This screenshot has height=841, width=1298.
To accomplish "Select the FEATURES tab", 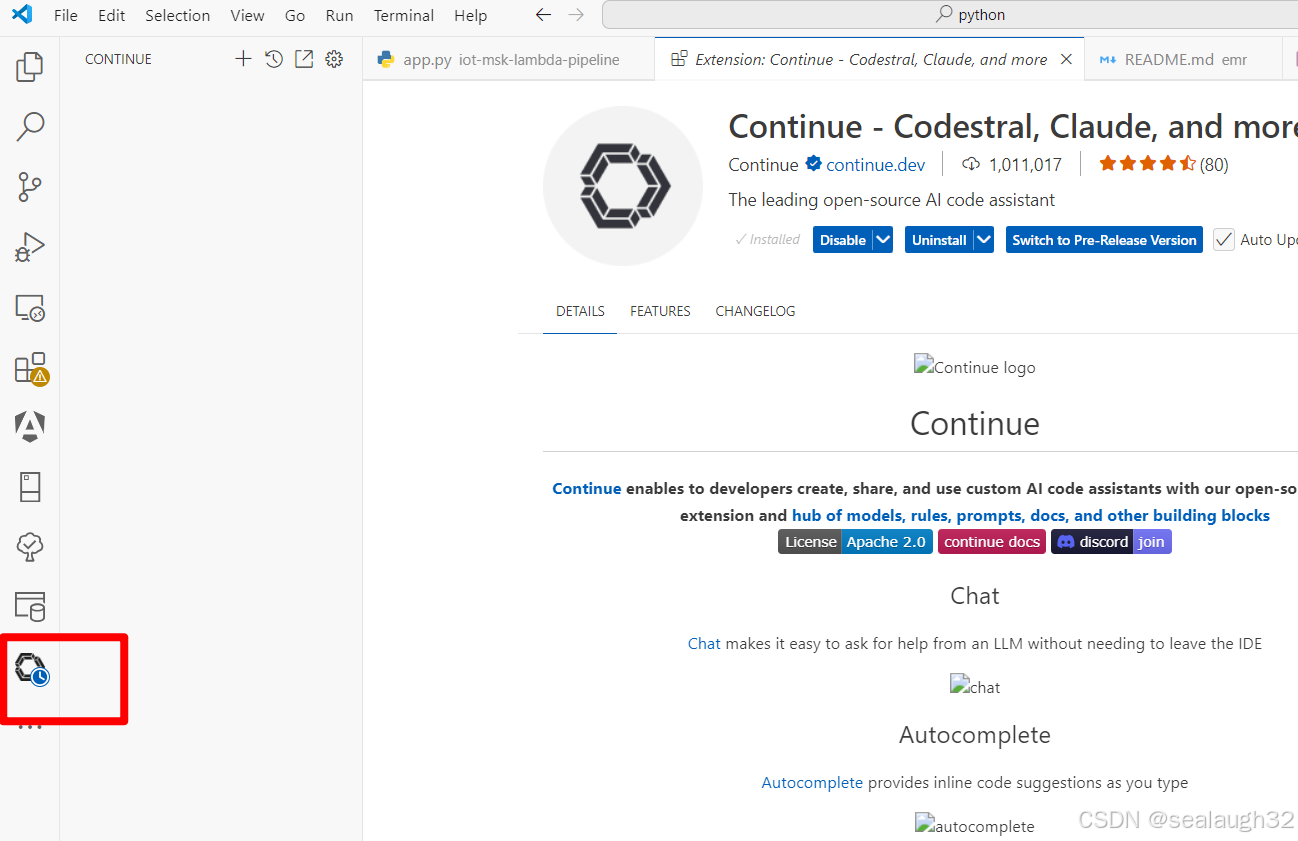I will pos(660,311).
